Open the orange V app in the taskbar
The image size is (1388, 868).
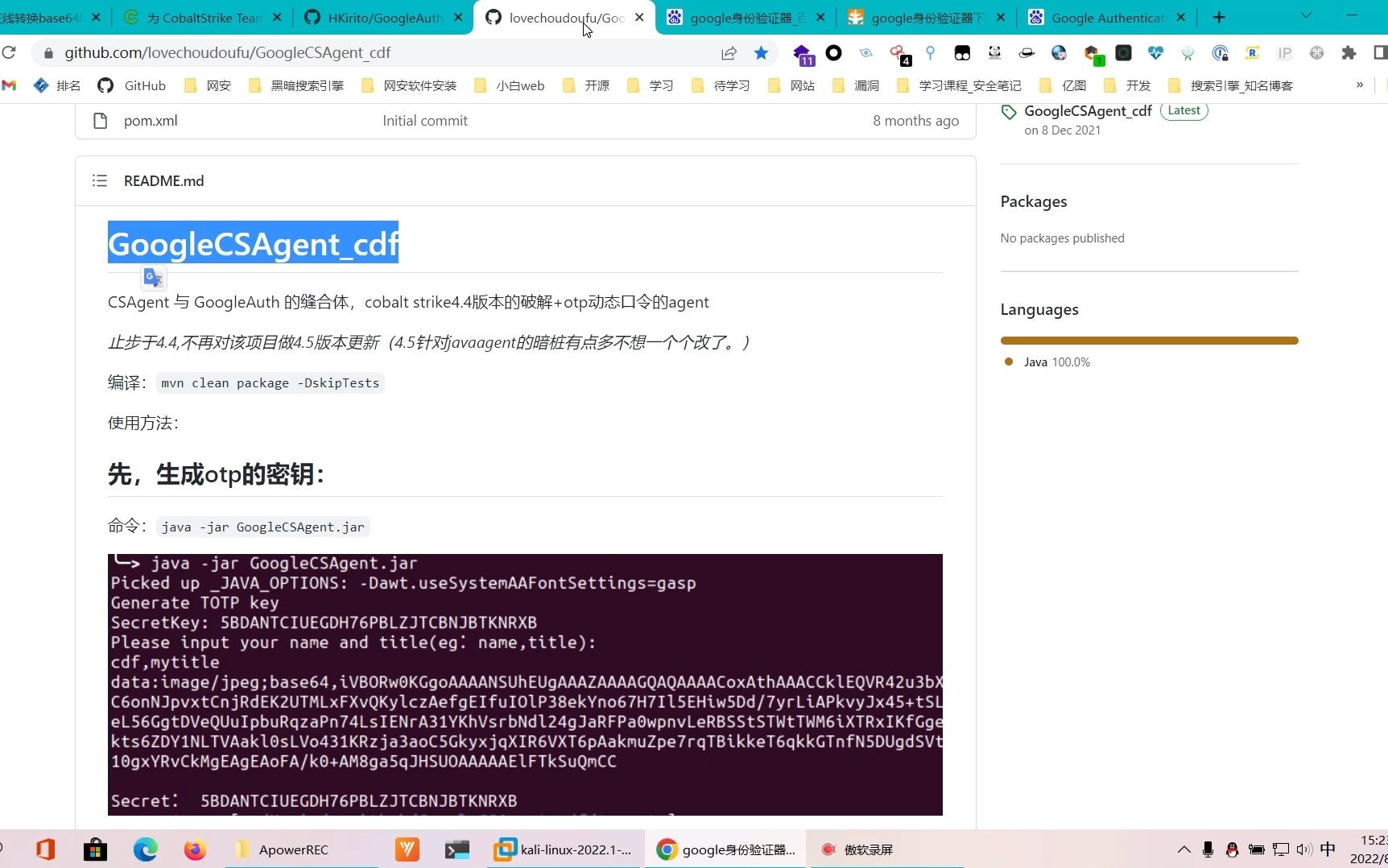tap(407, 849)
